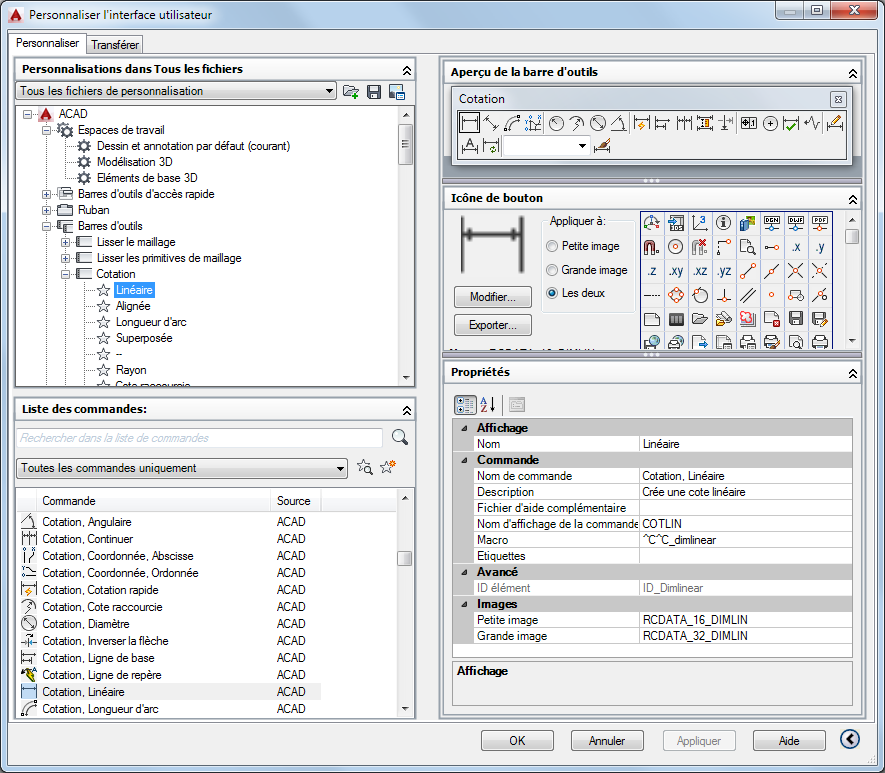The width and height of the screenshot is (885, 773).
Task: Click the Tolerance icon in toolbar preview
Action: [x=748, y=122]
